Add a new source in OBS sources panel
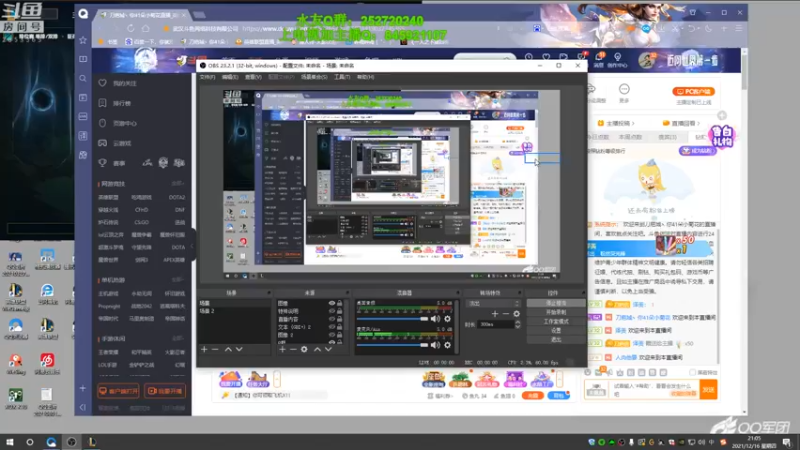Viewport: 800px width, 450px height. click(x=282, y=349)
